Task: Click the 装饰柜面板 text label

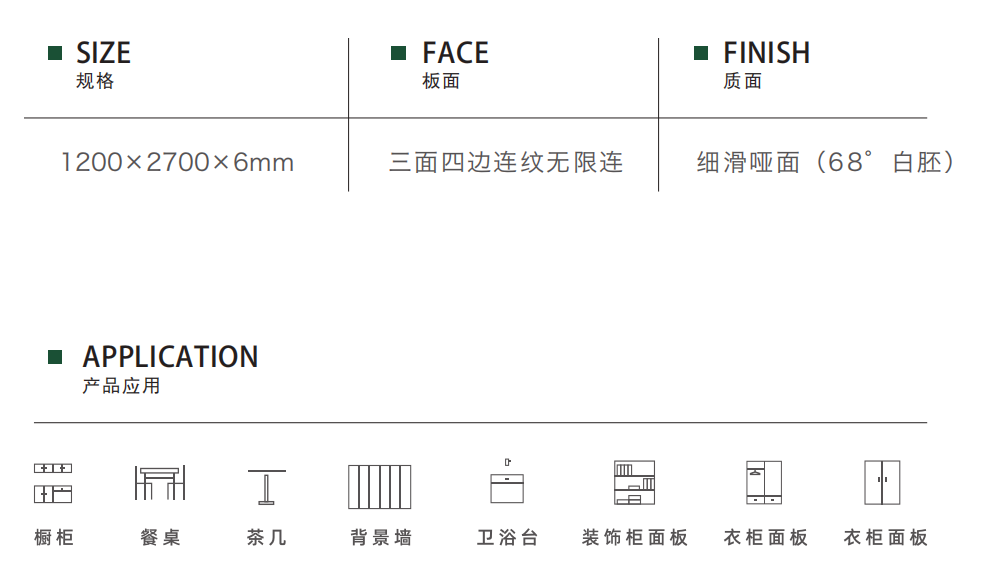Action: coord(635,538)
